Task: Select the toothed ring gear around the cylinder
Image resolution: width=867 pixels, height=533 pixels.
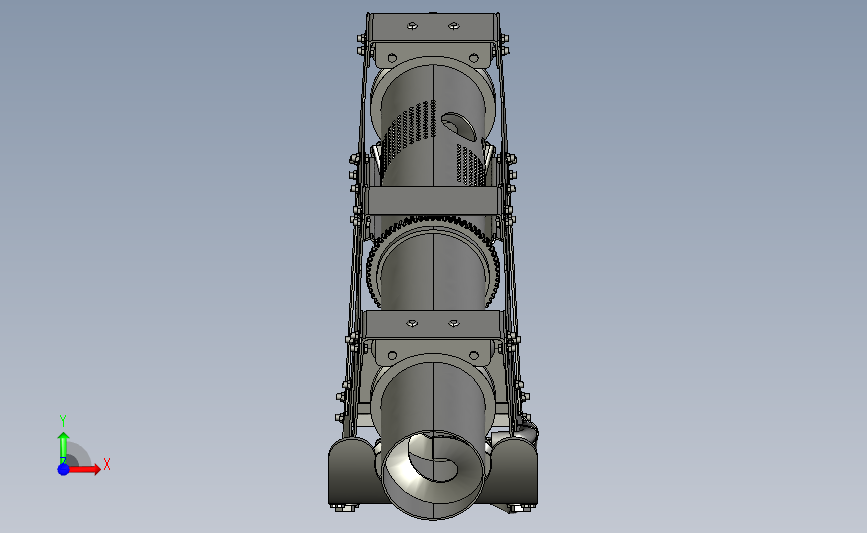Action: [x=433, y=262]
